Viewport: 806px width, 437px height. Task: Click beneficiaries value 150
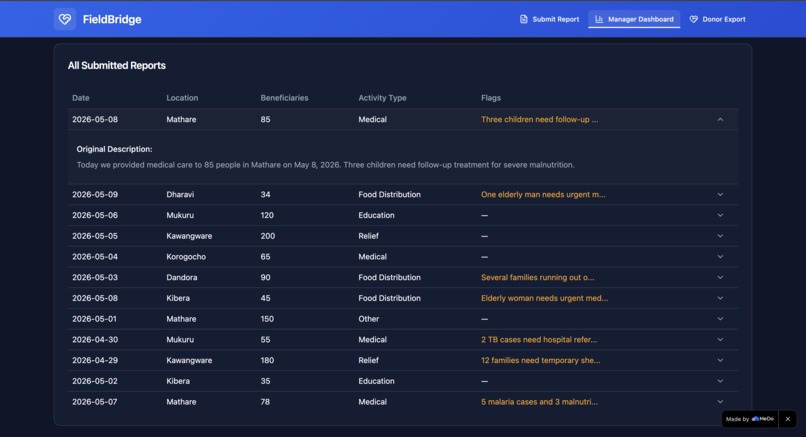click(267, 319)
